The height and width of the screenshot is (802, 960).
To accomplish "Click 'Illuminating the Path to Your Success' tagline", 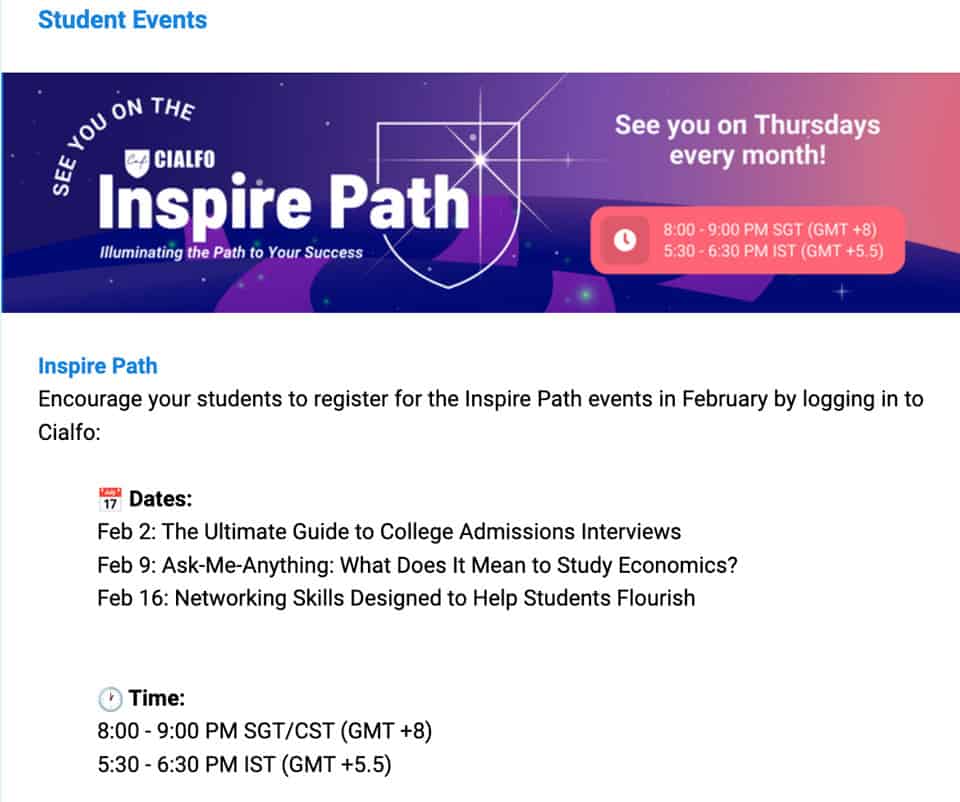I will coord(231,253).
